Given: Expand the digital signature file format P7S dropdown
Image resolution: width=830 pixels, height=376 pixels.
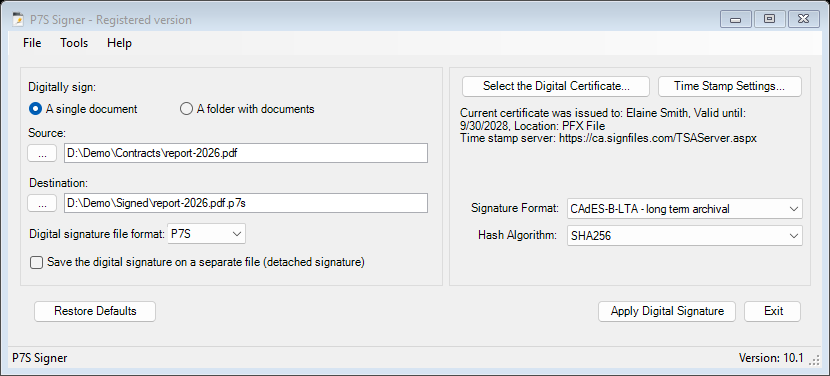Looking at the screenshot, I should 206,234.
